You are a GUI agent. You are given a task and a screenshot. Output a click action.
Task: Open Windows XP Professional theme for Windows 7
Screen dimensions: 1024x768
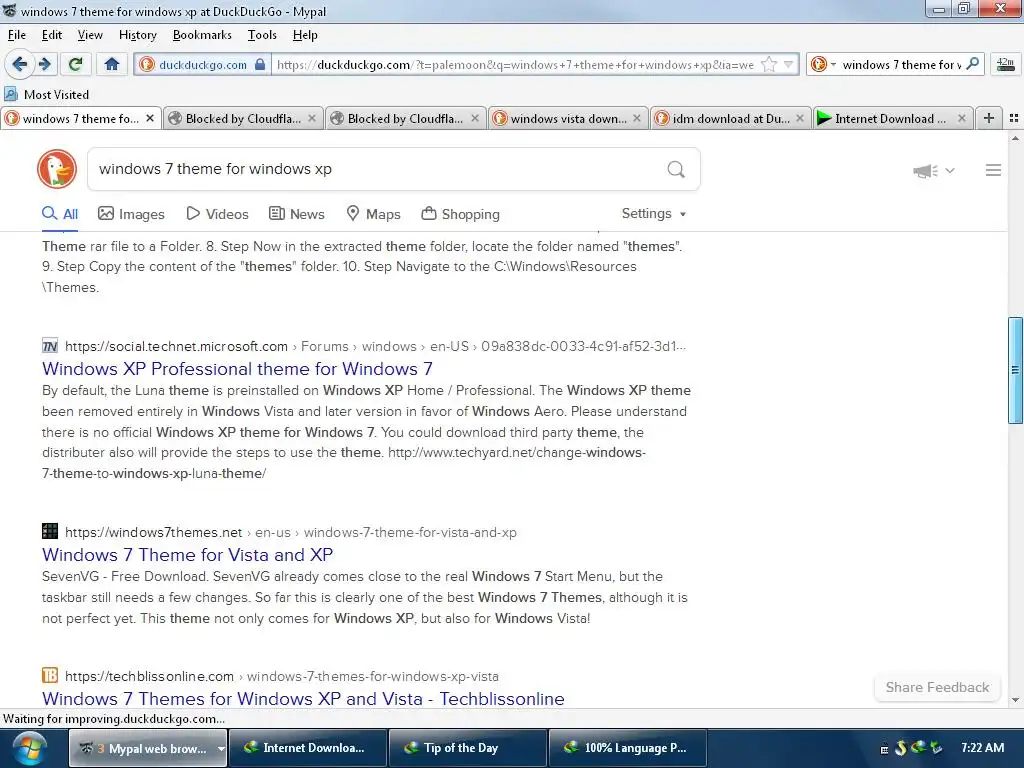click(237, 369)
